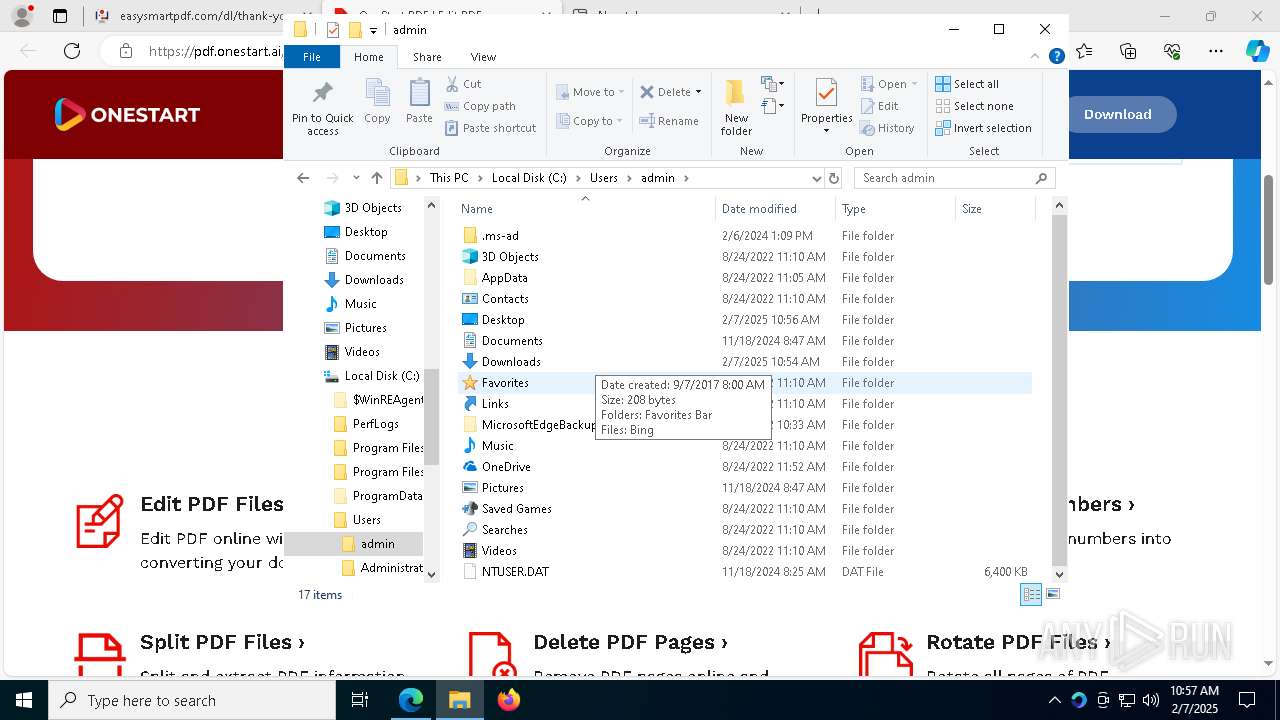This screenshot has width=1280, height=720.
Task: Select the OneDrive folder row
Action: pos(744,467)
